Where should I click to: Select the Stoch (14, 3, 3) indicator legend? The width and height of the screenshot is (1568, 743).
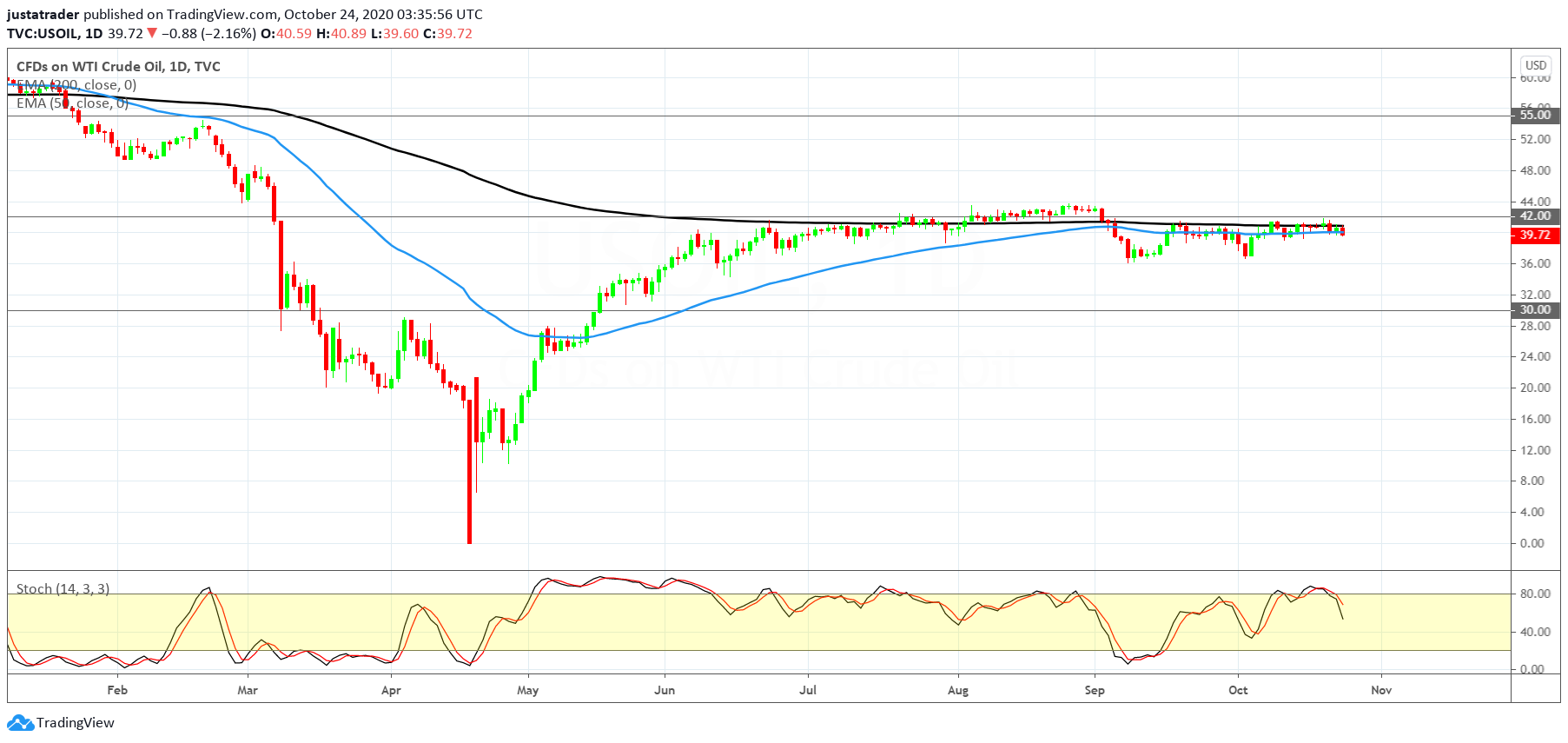pos(63,589)
